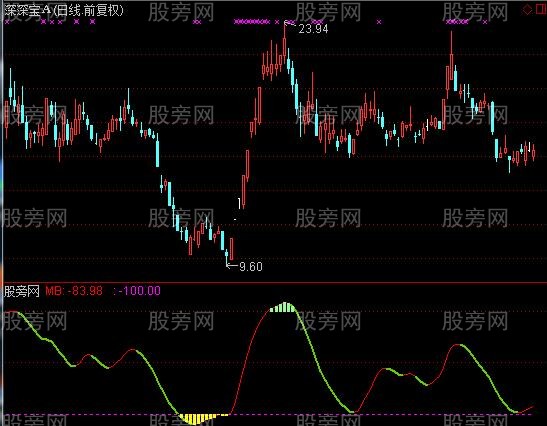The width and height of the screenshot is (547, 426).
Task: Click the 股旁网 indicator name label
Action: [x=22, y=291]
